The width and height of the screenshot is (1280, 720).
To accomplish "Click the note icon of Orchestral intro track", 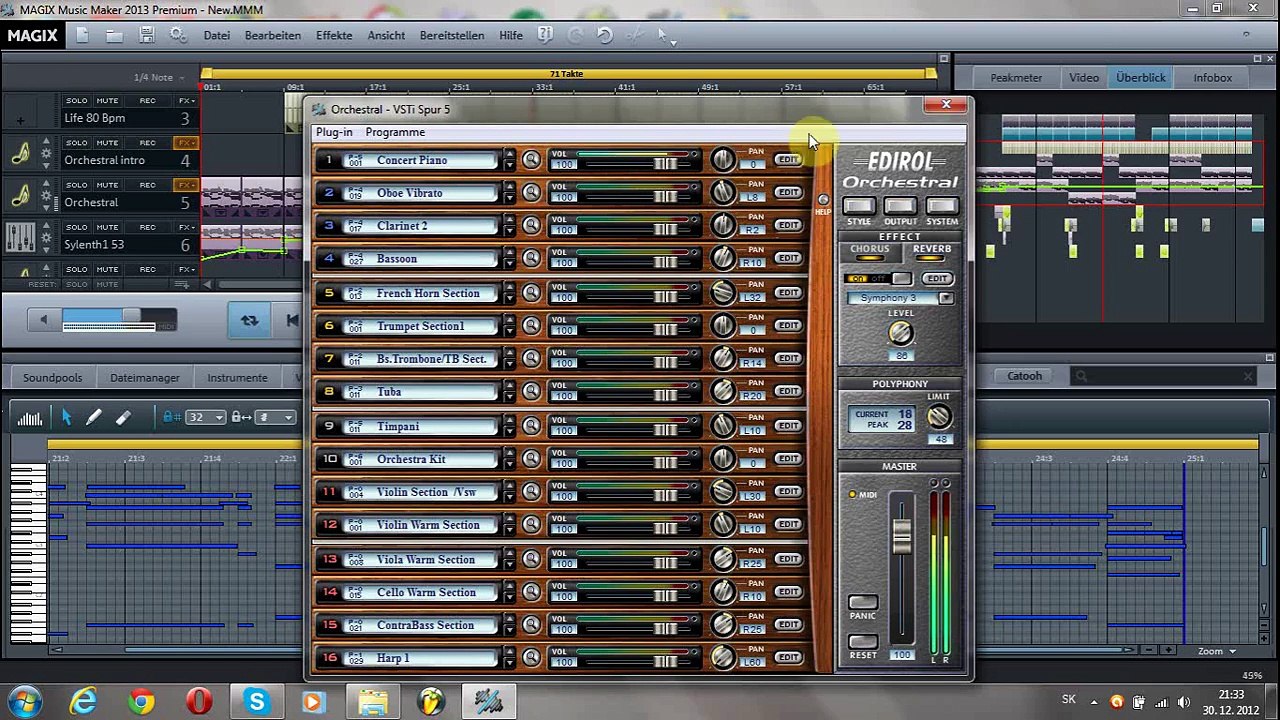I will (20, 153).
